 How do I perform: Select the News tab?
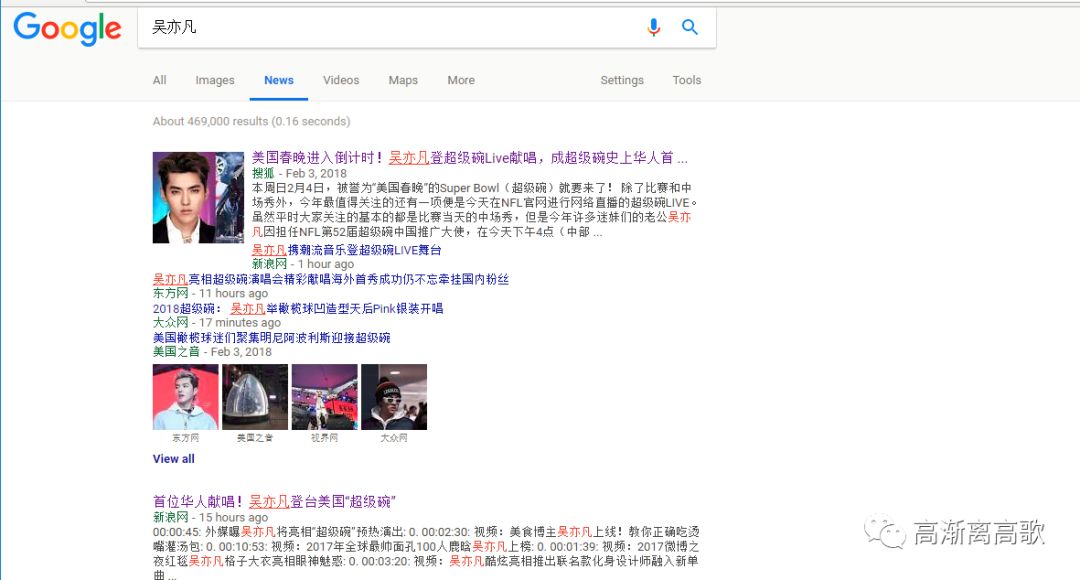[279, 80]
